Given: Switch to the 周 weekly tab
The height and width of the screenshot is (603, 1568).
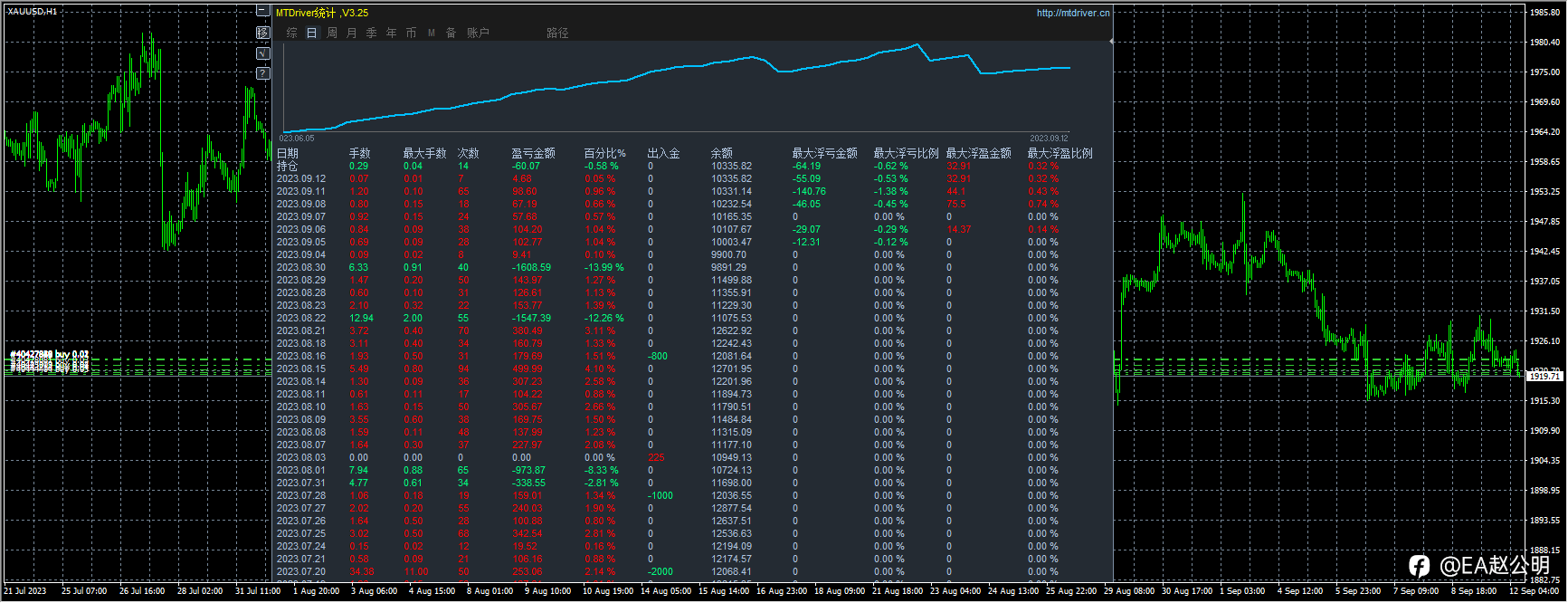Looking at the screenshot, I should (x=331, y=33).
